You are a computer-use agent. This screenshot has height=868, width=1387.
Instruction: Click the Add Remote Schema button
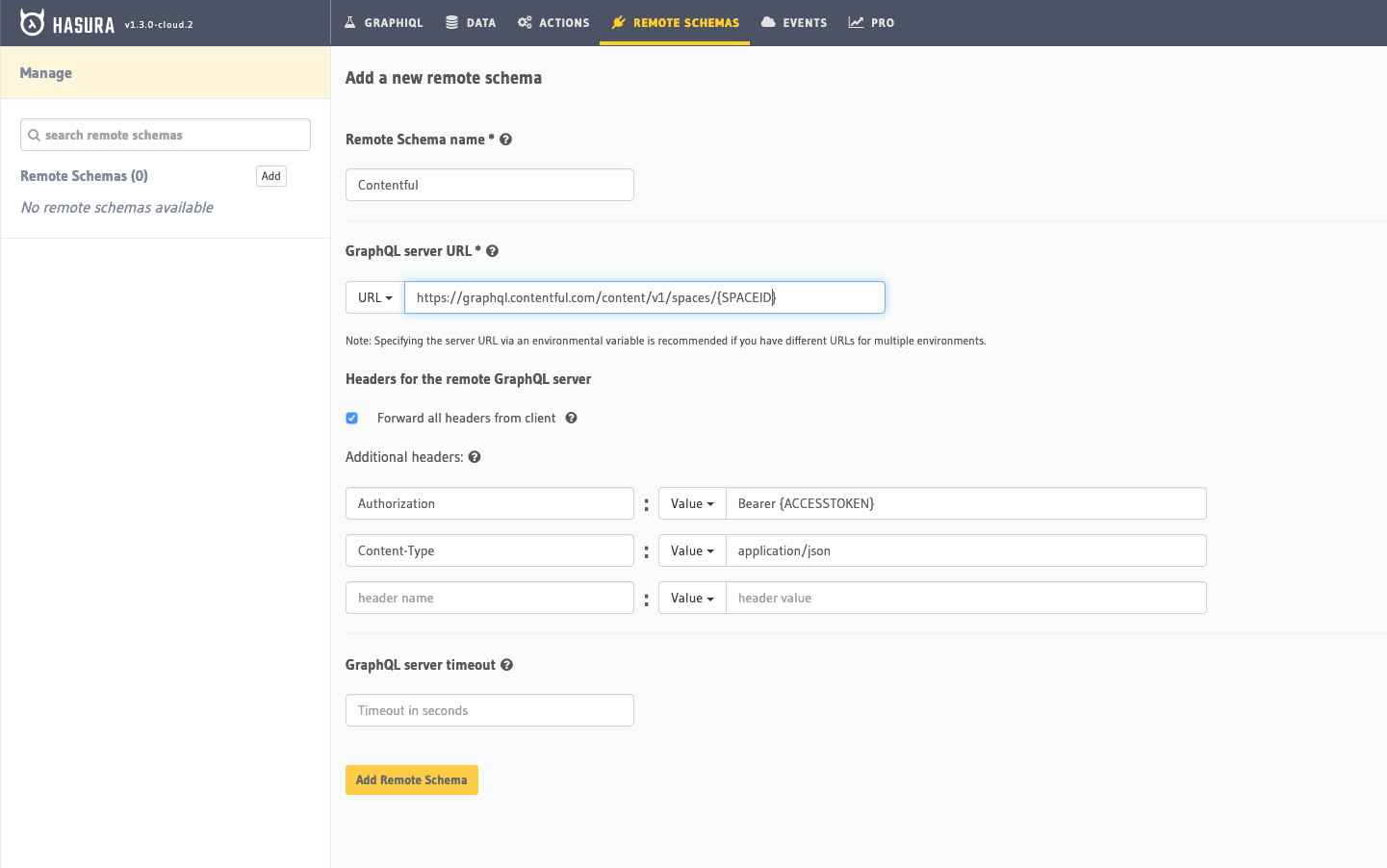pyautogui.click(x=412, y=779)
